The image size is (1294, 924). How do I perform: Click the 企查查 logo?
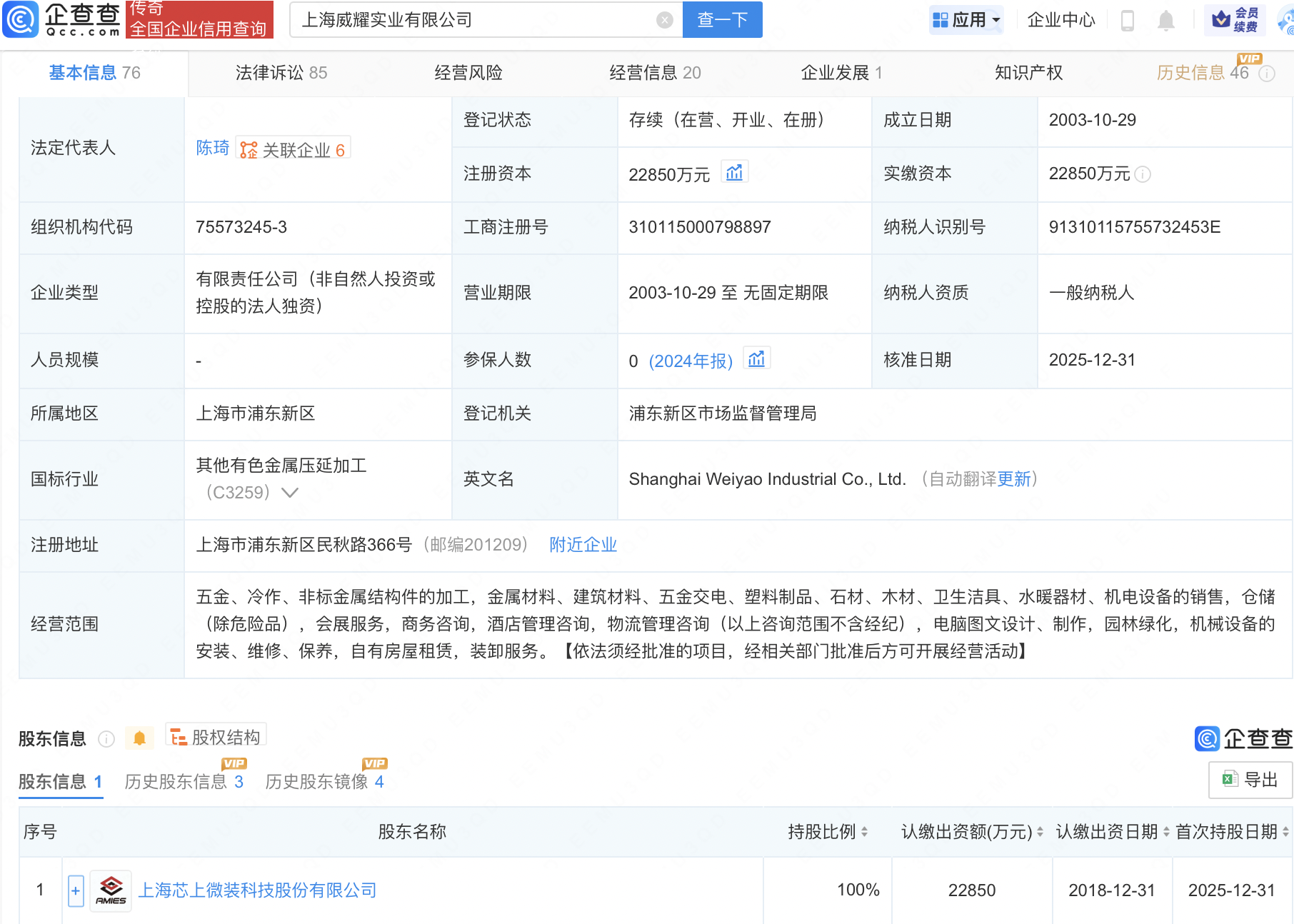pos(61,19)
